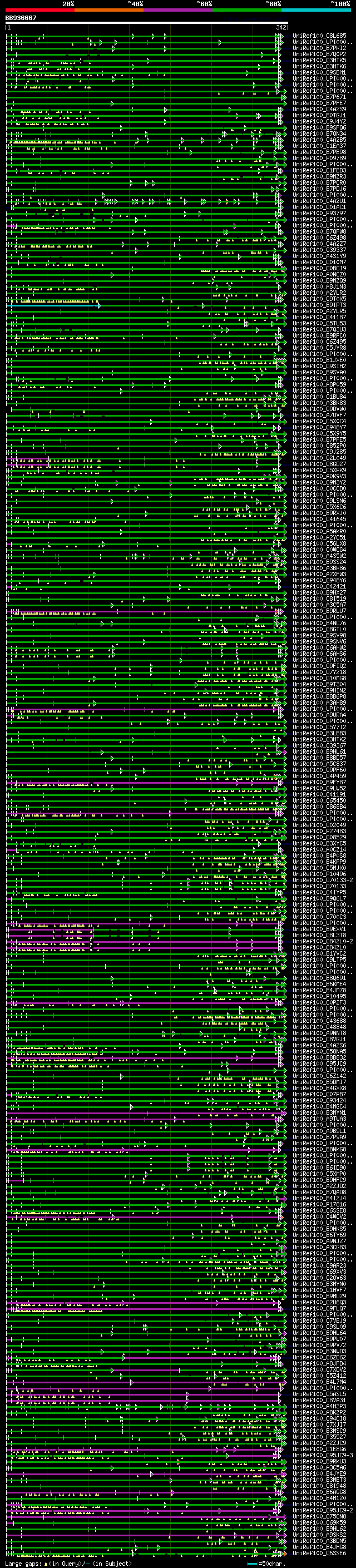Select the UniRef100_B3LBB3 label

(319, 733)
